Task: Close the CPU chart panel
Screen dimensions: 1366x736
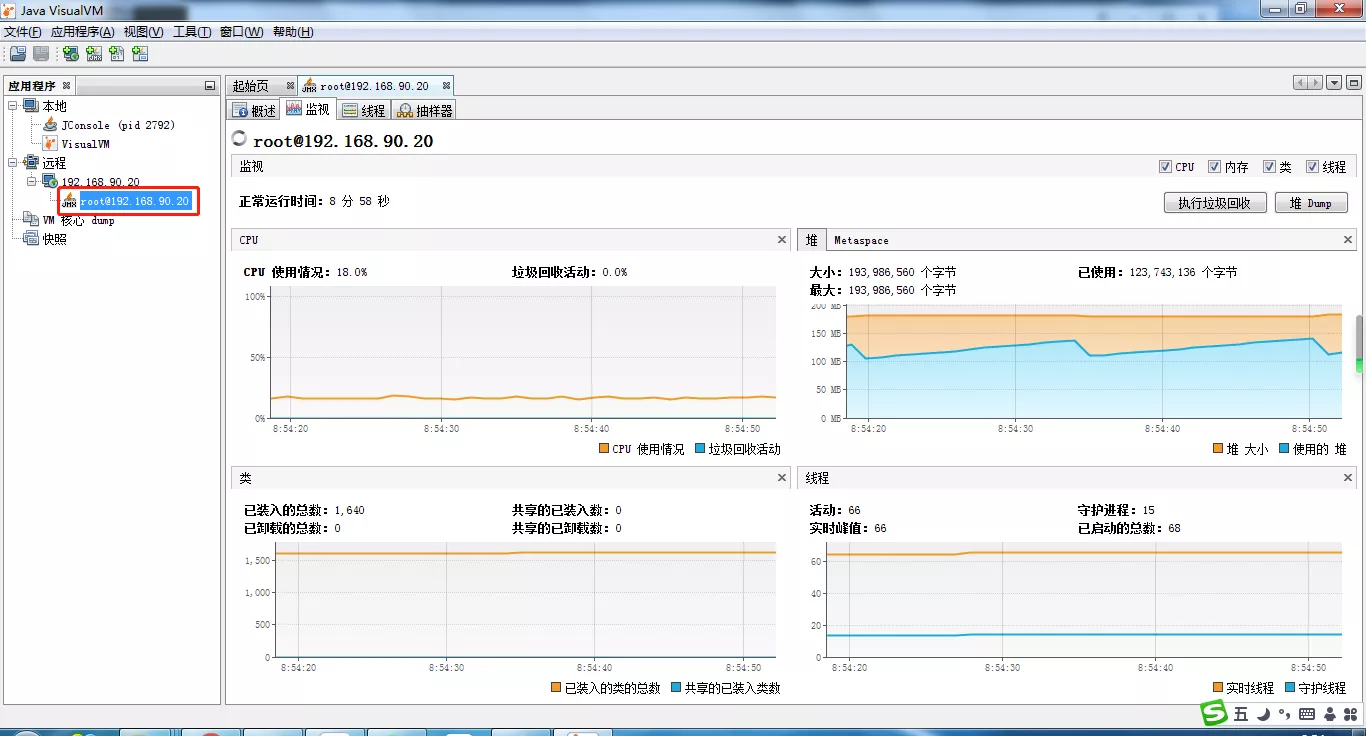Action: click(x=782, y=240)
